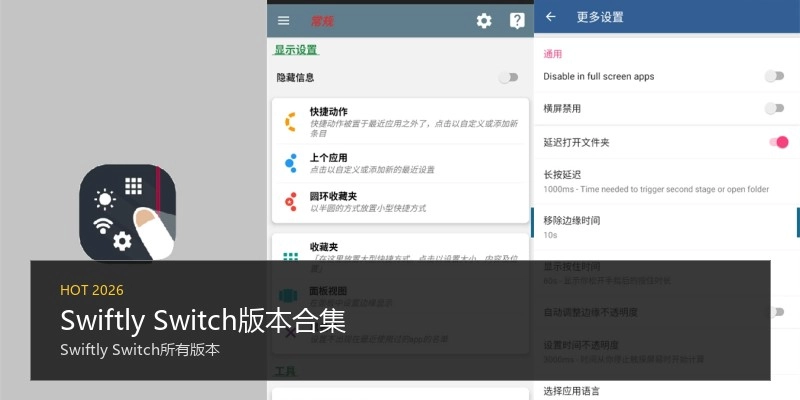Tap the red 圆环收藏夹 icon
Viewport: 800px width, 400px height.
[x=291, y=202]
